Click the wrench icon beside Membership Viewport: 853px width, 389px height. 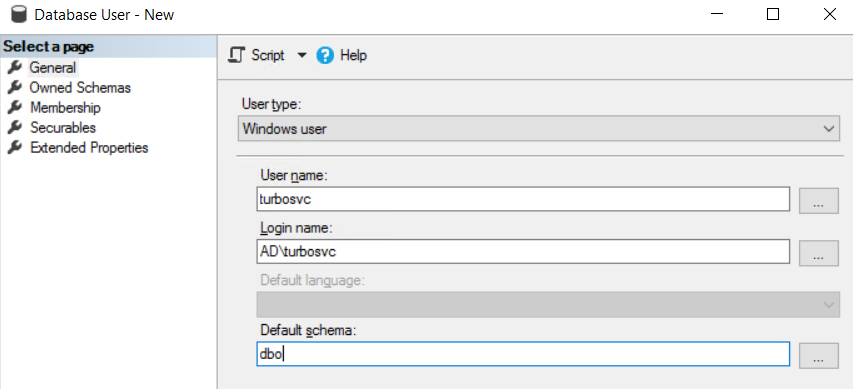[x=15, y=108]
